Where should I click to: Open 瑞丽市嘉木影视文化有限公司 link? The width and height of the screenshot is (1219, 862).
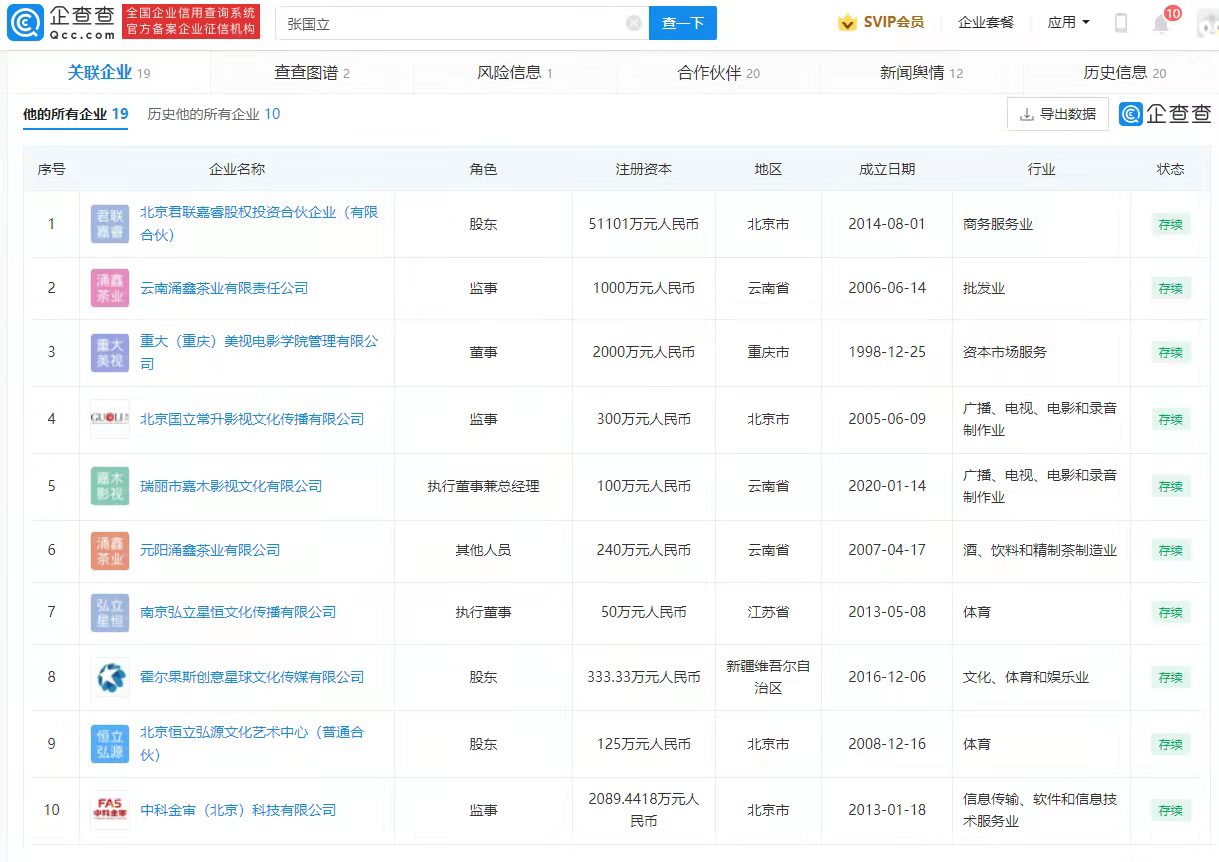pos(231,486)
